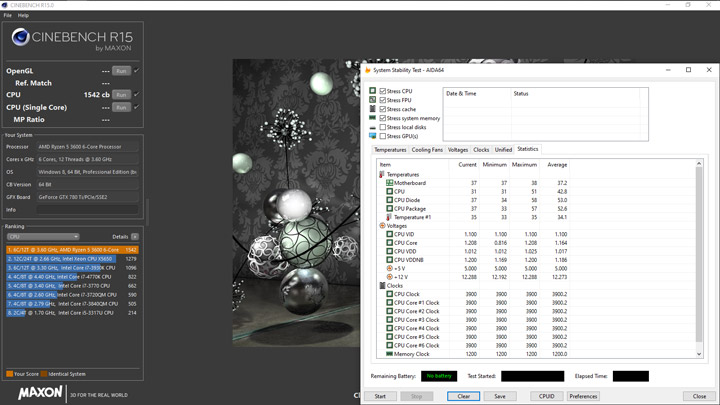Click the Memory Clock row icon
The height and width of the screenshot is (405, 720).
(x=389, y=354)
